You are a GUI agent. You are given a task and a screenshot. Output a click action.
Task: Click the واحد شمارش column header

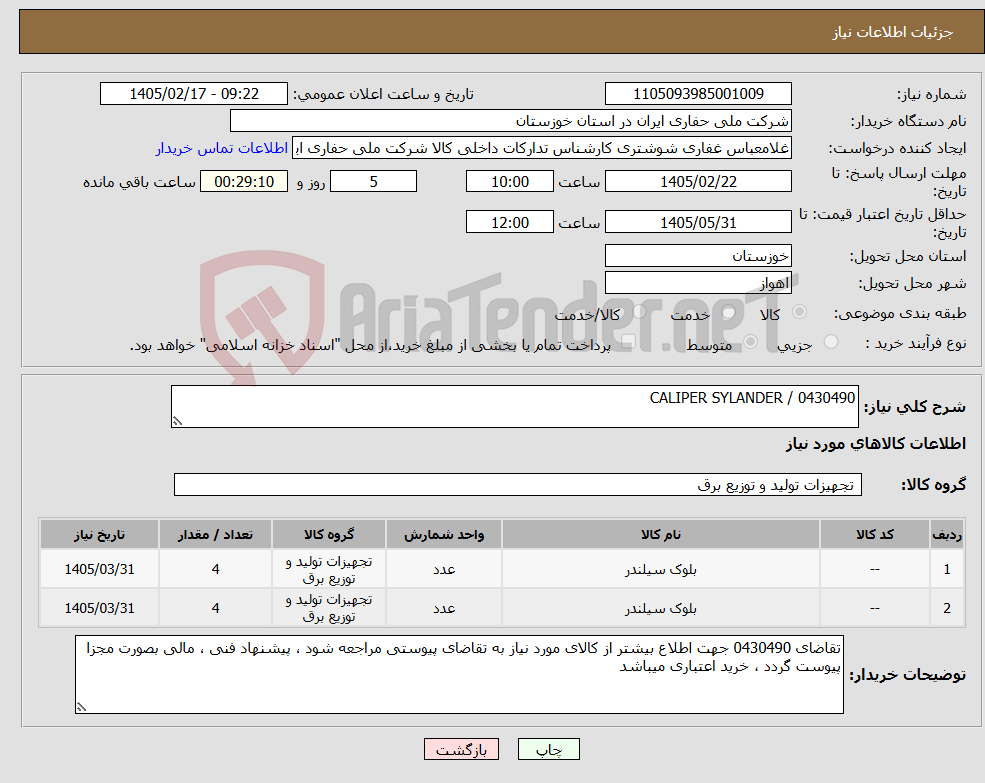(444, 534)
